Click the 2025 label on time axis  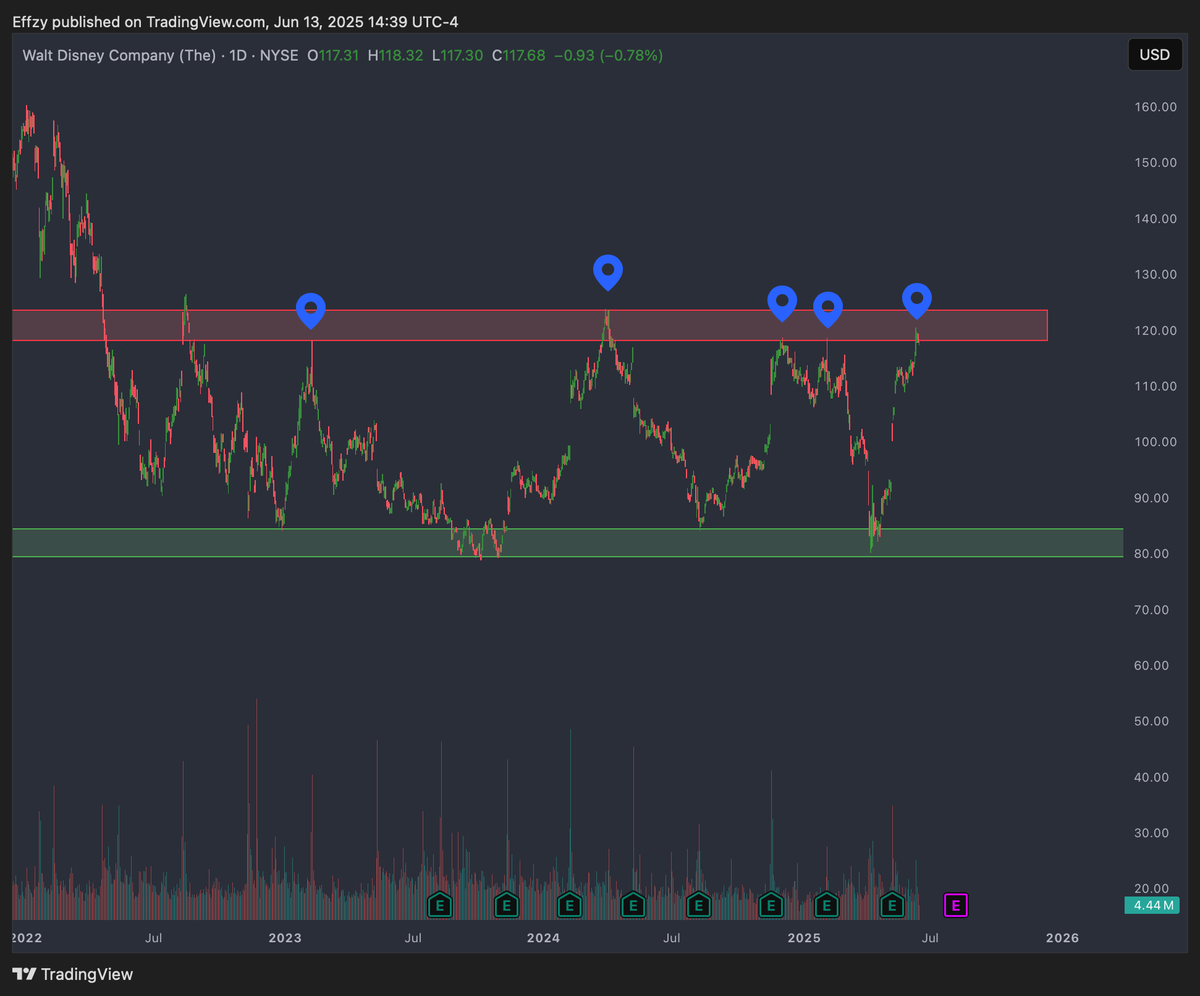click(x=803, y=938)
